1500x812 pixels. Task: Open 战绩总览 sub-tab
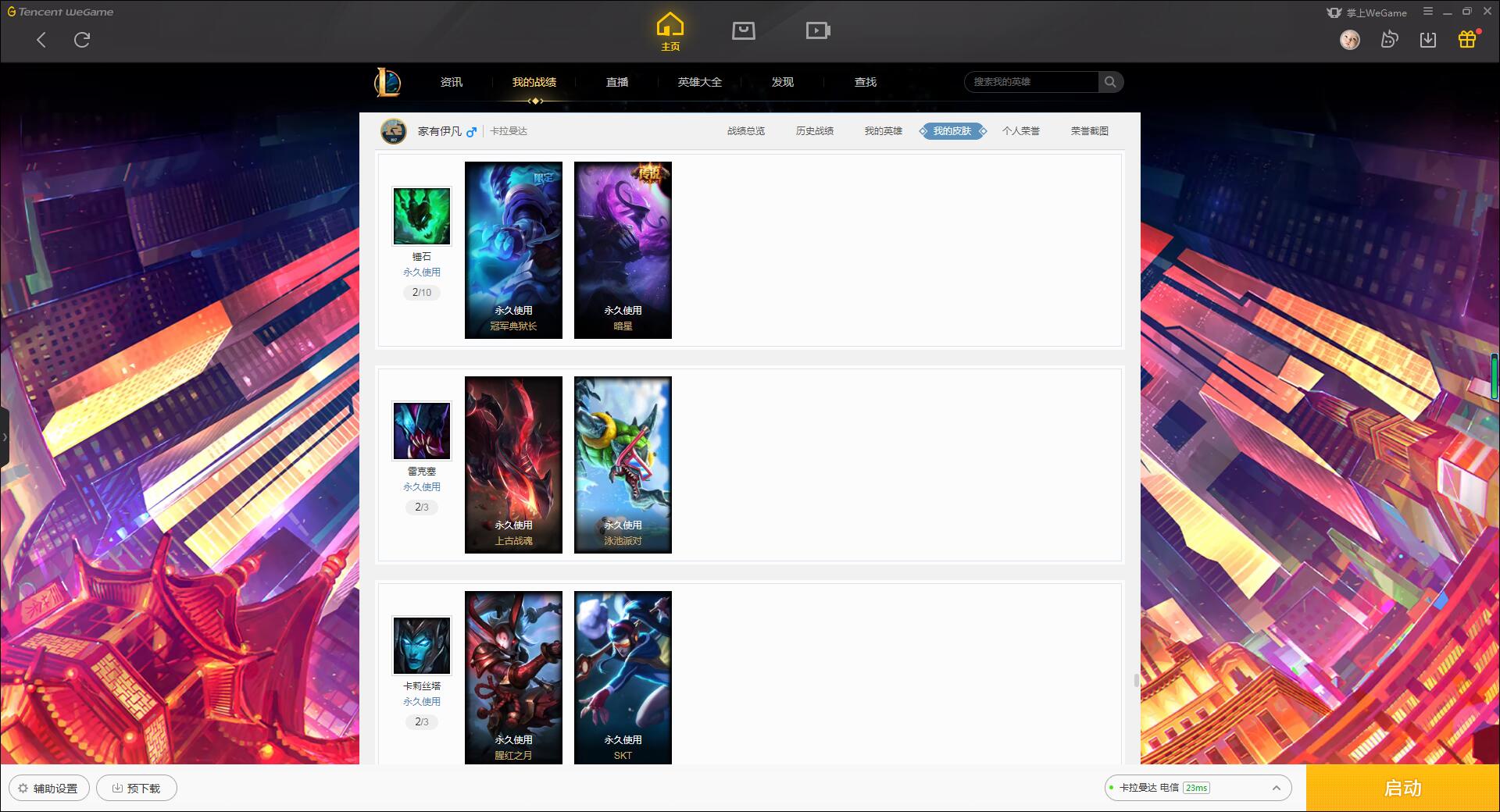(746, 131)
